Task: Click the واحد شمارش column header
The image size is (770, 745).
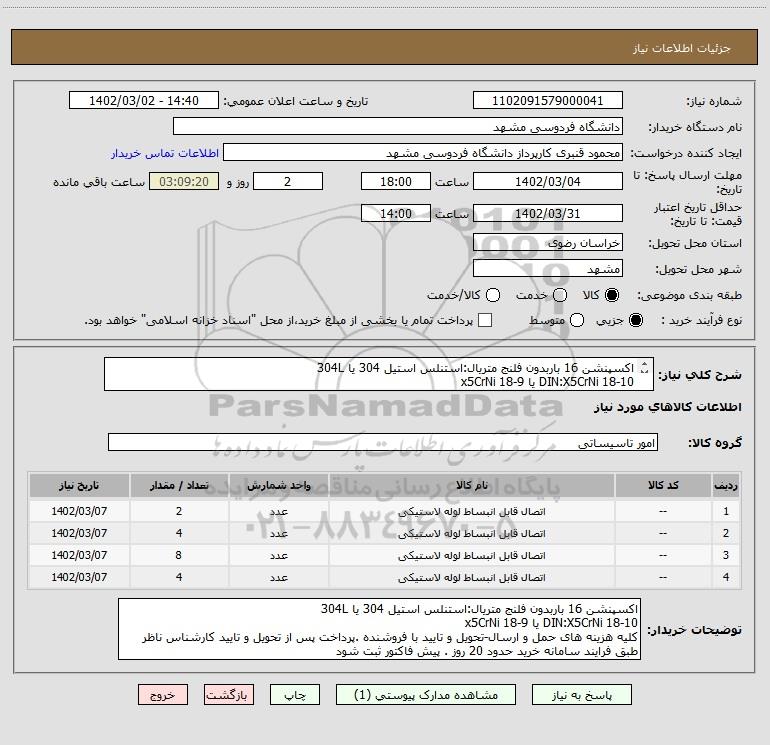Action: (278, 485)
